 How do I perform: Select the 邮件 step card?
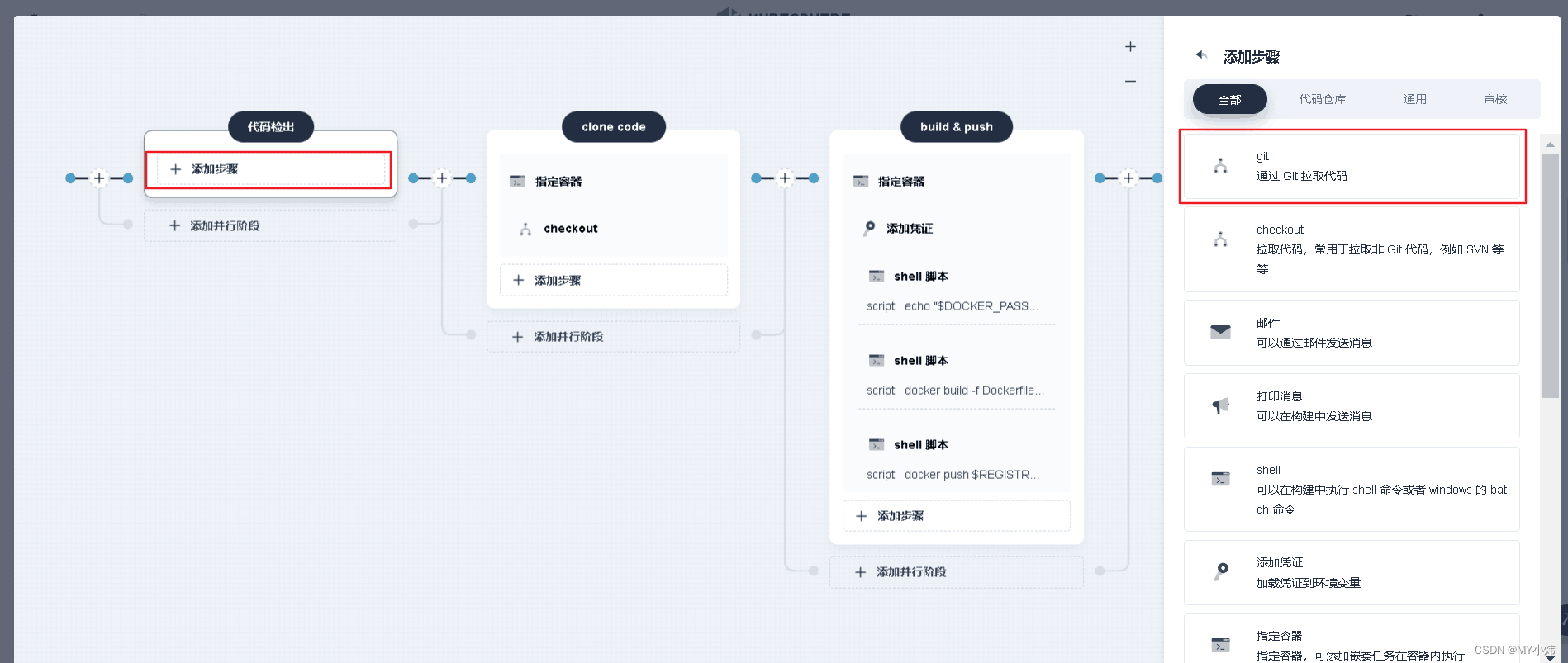(x=1352, y=333)
